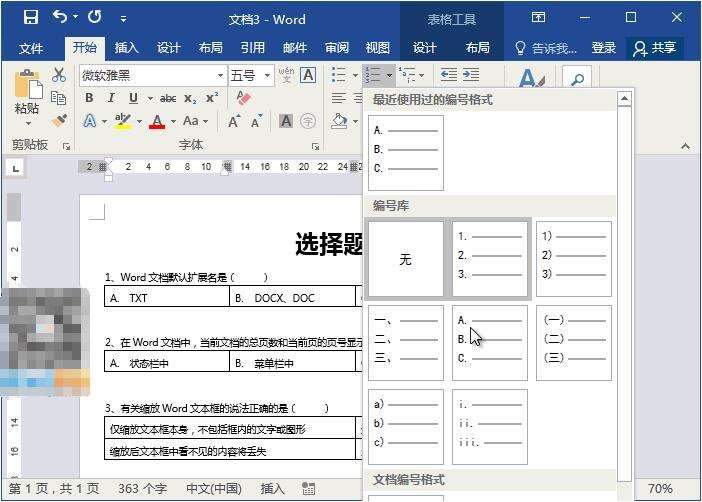Open the font color dropdown arrow

coord(173,121)
